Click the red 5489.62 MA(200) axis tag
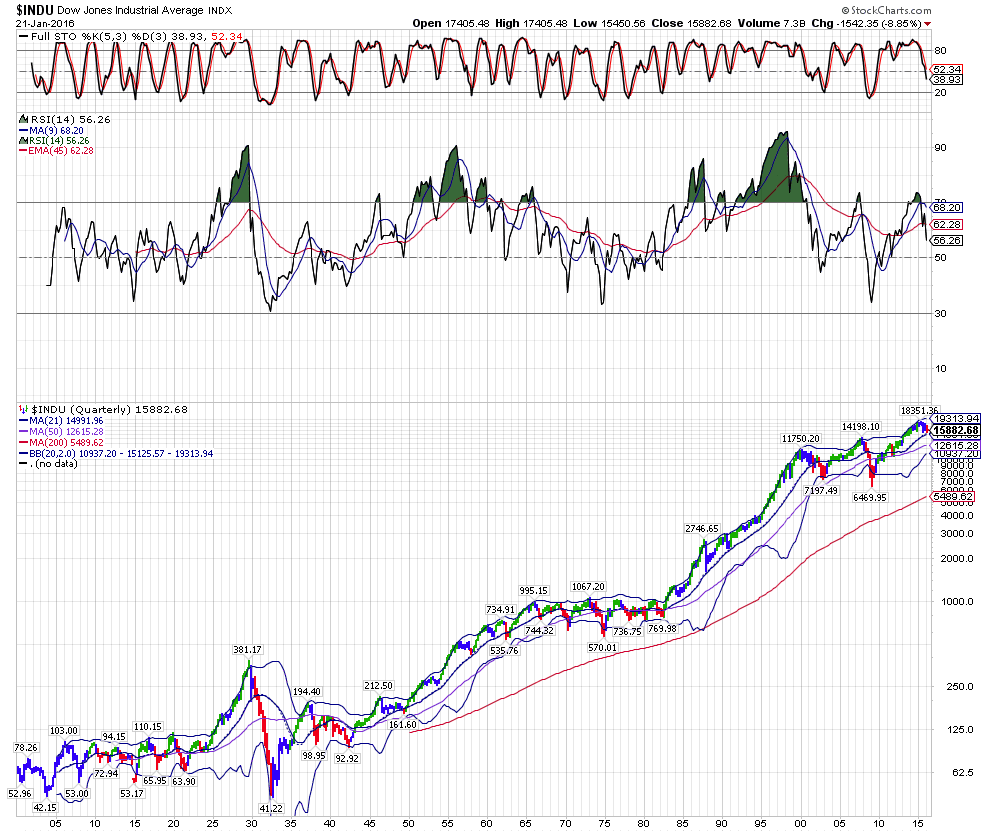Screen dimensions: 990x832 click(955, 497)
